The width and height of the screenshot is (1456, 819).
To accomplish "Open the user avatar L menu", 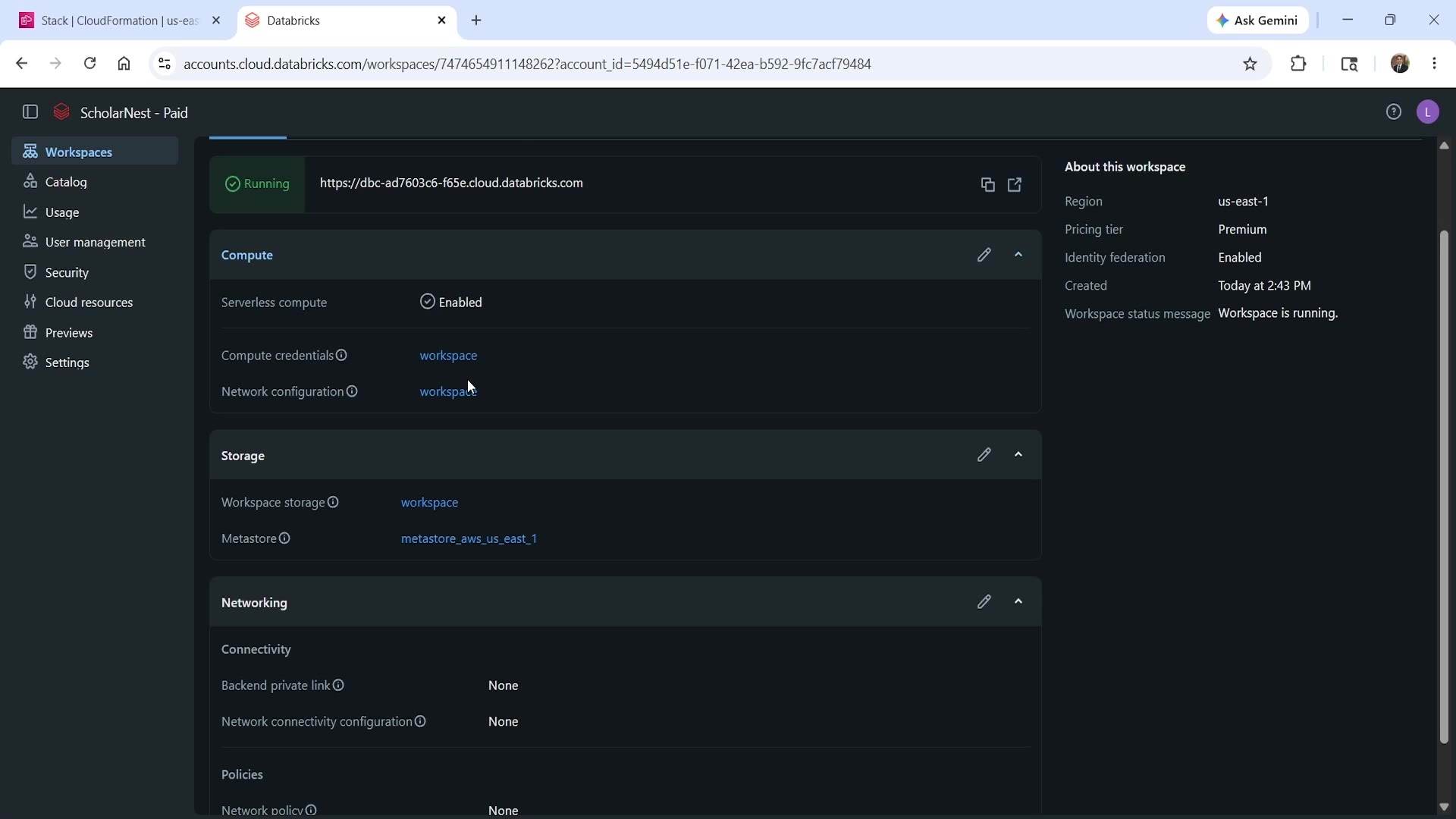I will [x=1429, y=112].
